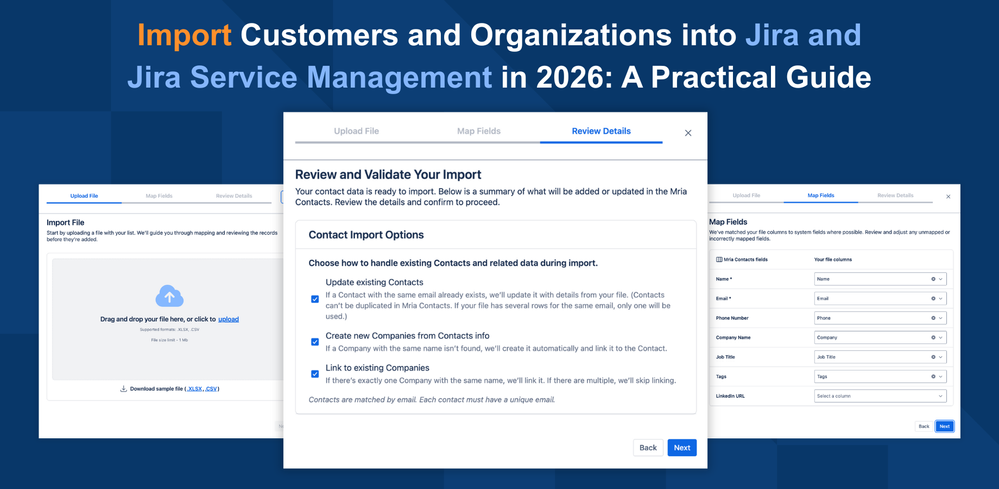Click the gear icon in the Name mapping field

(933, 279)
